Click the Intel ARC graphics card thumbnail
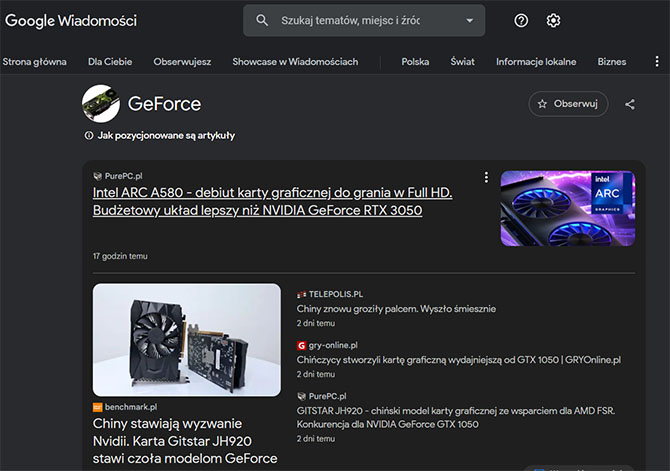670x471 pixels. [568, 208]
